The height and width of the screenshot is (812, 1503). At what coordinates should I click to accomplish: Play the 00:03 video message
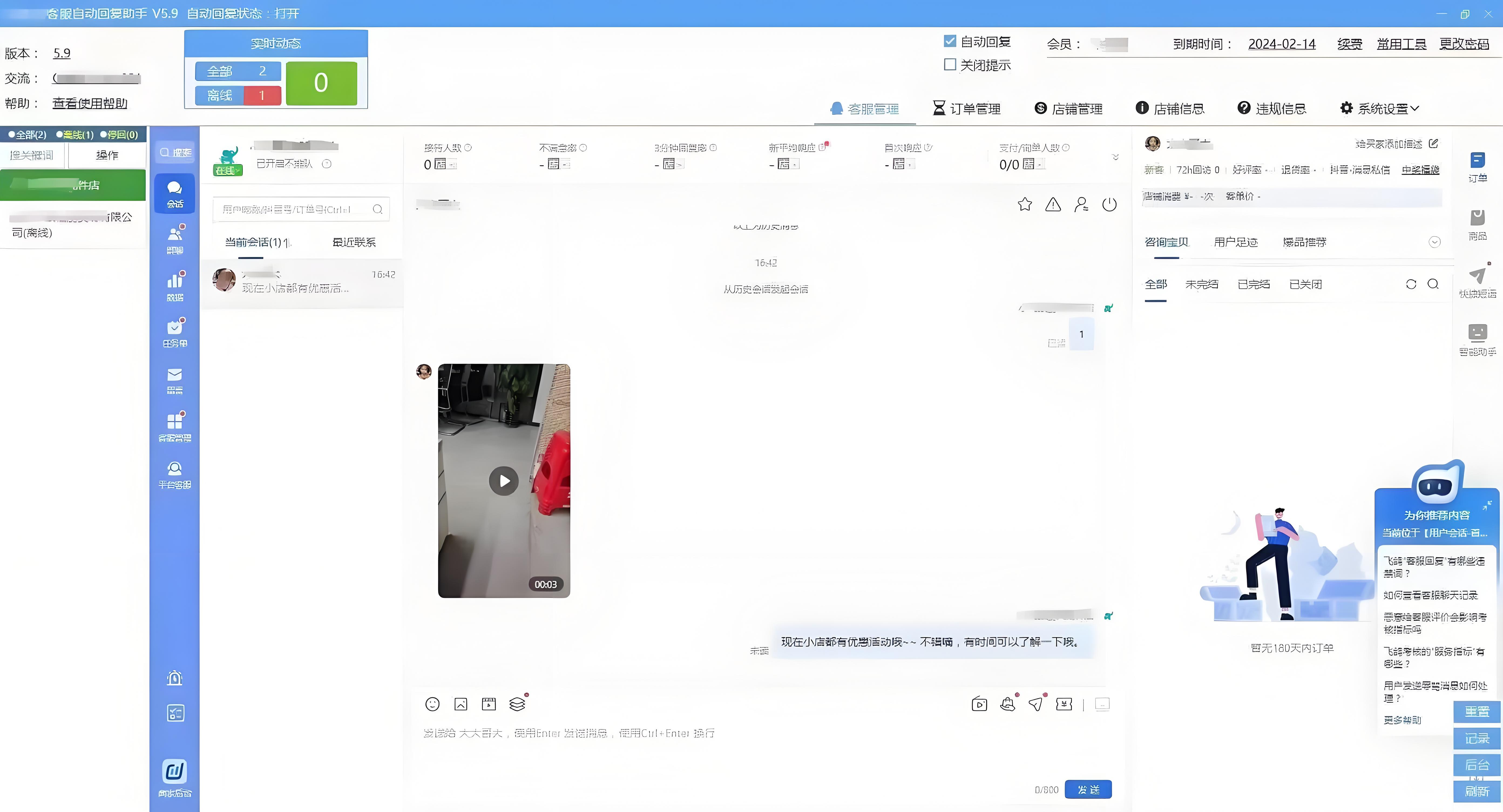click(x=503, y=481)
